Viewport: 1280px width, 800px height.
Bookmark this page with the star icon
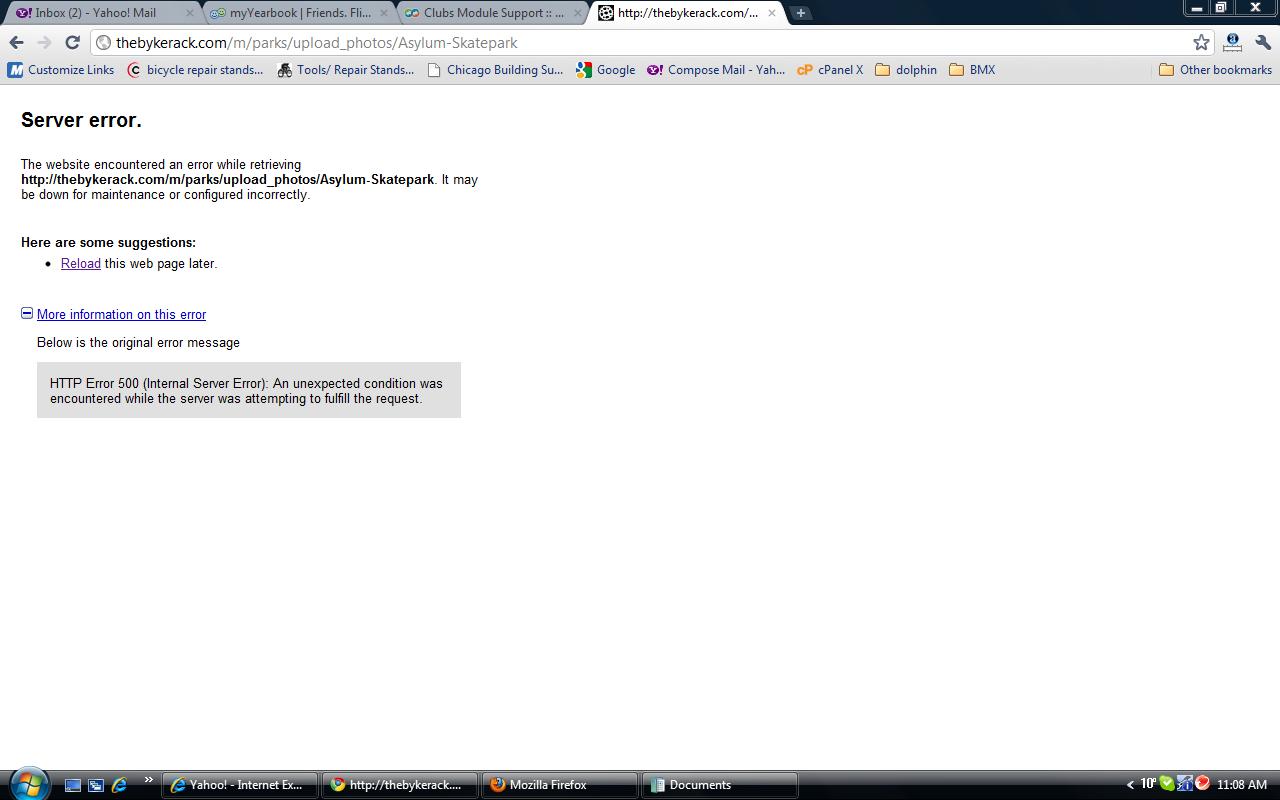(1201, 42)
